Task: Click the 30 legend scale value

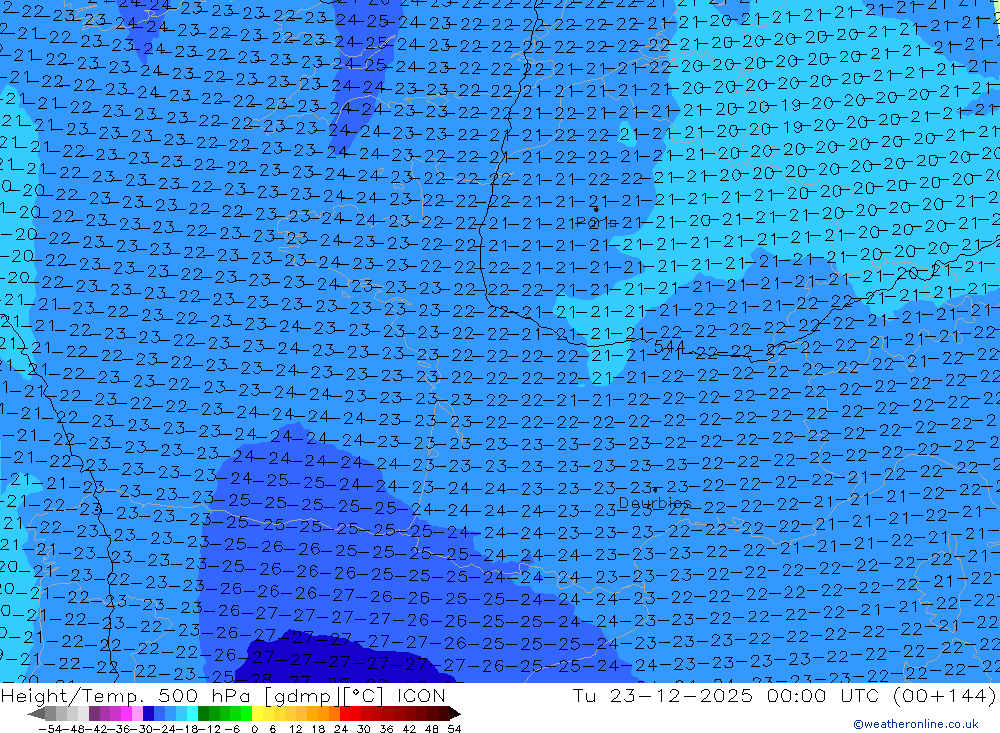Action: coord(364,729)
